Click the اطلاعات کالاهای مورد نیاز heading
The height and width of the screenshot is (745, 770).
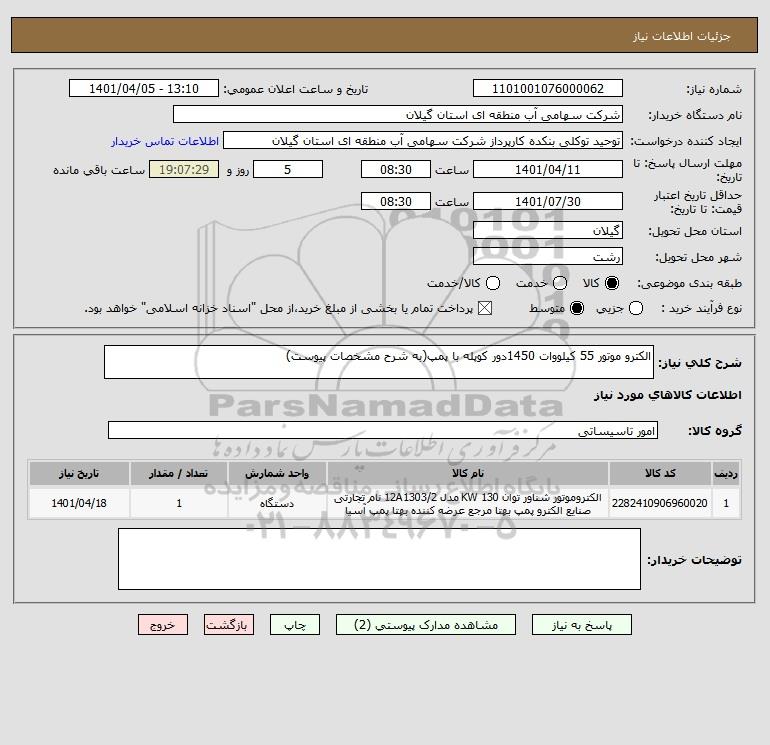tap(668, 395)
